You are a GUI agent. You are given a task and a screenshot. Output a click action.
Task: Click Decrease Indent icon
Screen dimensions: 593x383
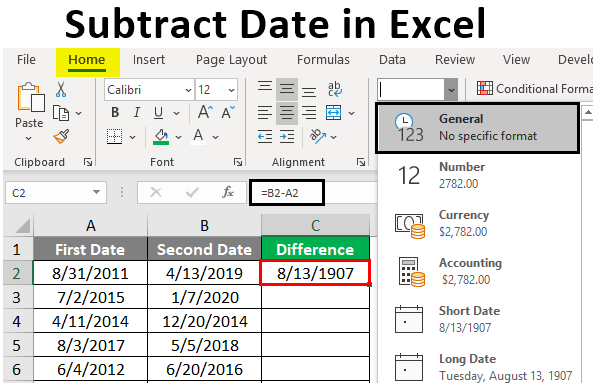265,136
